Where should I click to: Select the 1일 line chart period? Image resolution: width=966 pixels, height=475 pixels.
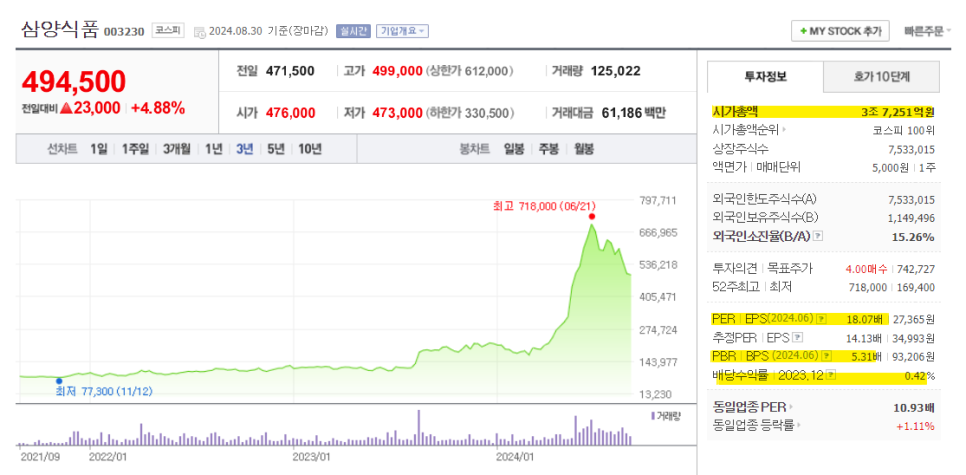pos(99,149)
